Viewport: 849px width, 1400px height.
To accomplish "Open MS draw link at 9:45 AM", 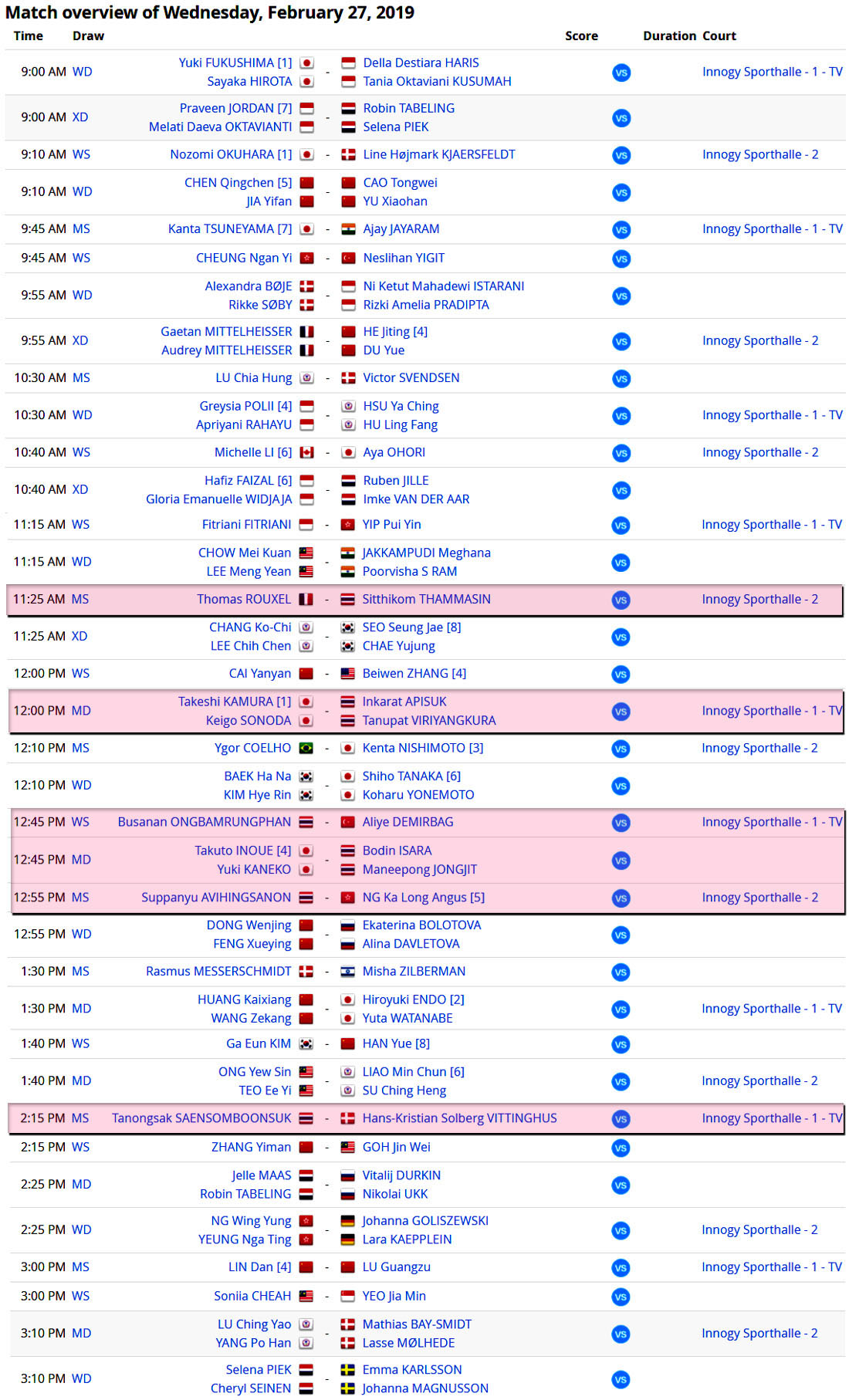I will coord(81,228).
